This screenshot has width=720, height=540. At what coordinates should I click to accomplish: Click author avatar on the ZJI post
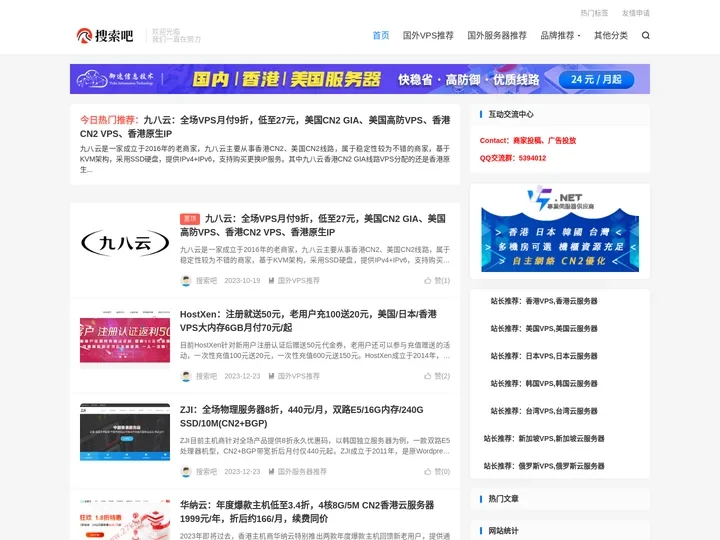click(186, 472)
